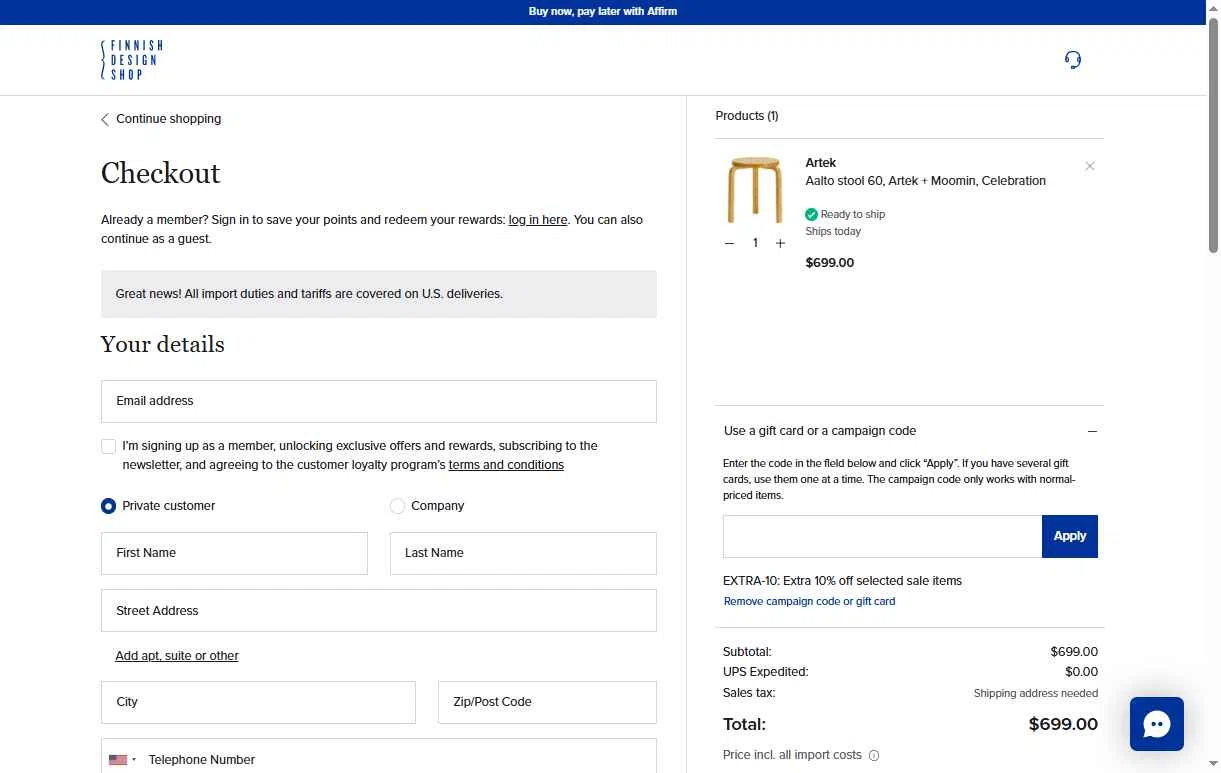1221x773 pixels.
Task: Focus the Last Name field
Action: pos(523,553)
